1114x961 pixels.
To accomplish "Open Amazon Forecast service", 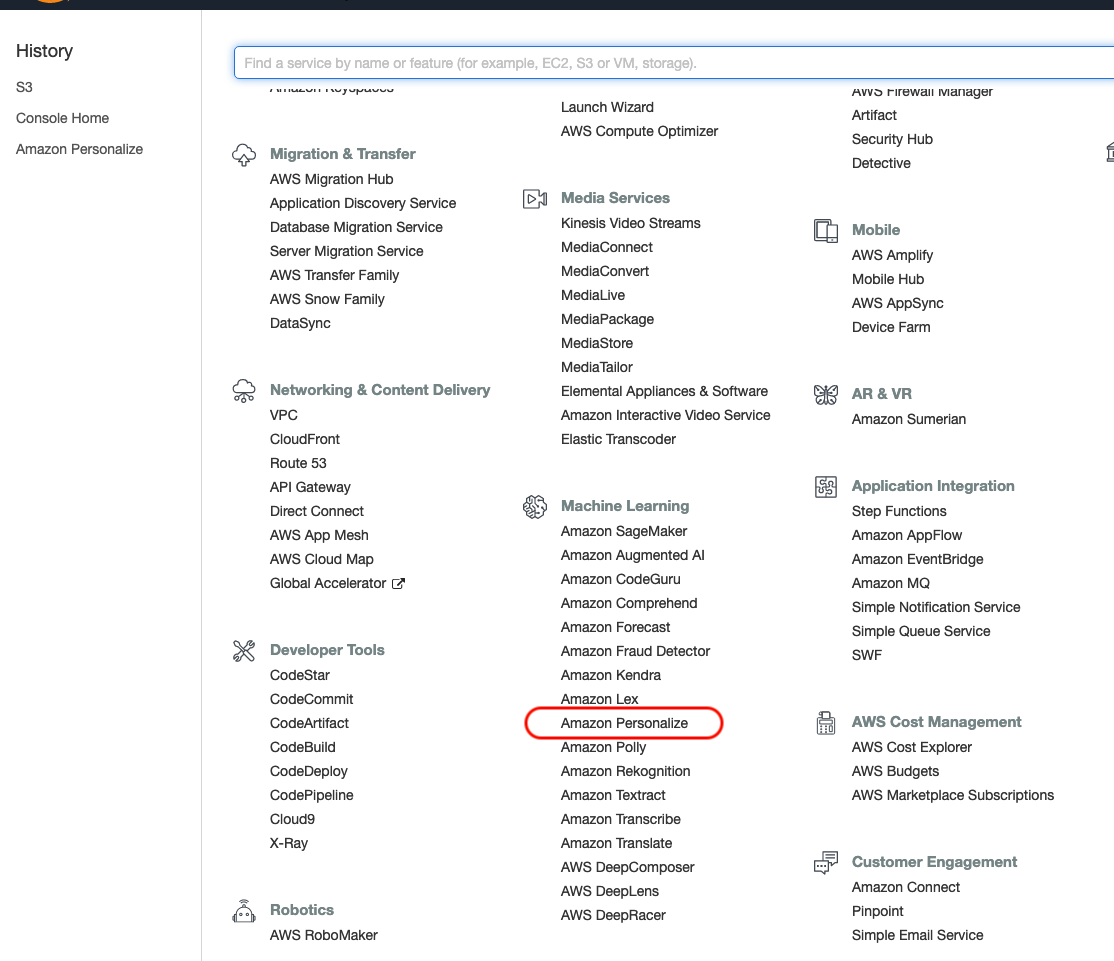I will click(x=615, y=627).
